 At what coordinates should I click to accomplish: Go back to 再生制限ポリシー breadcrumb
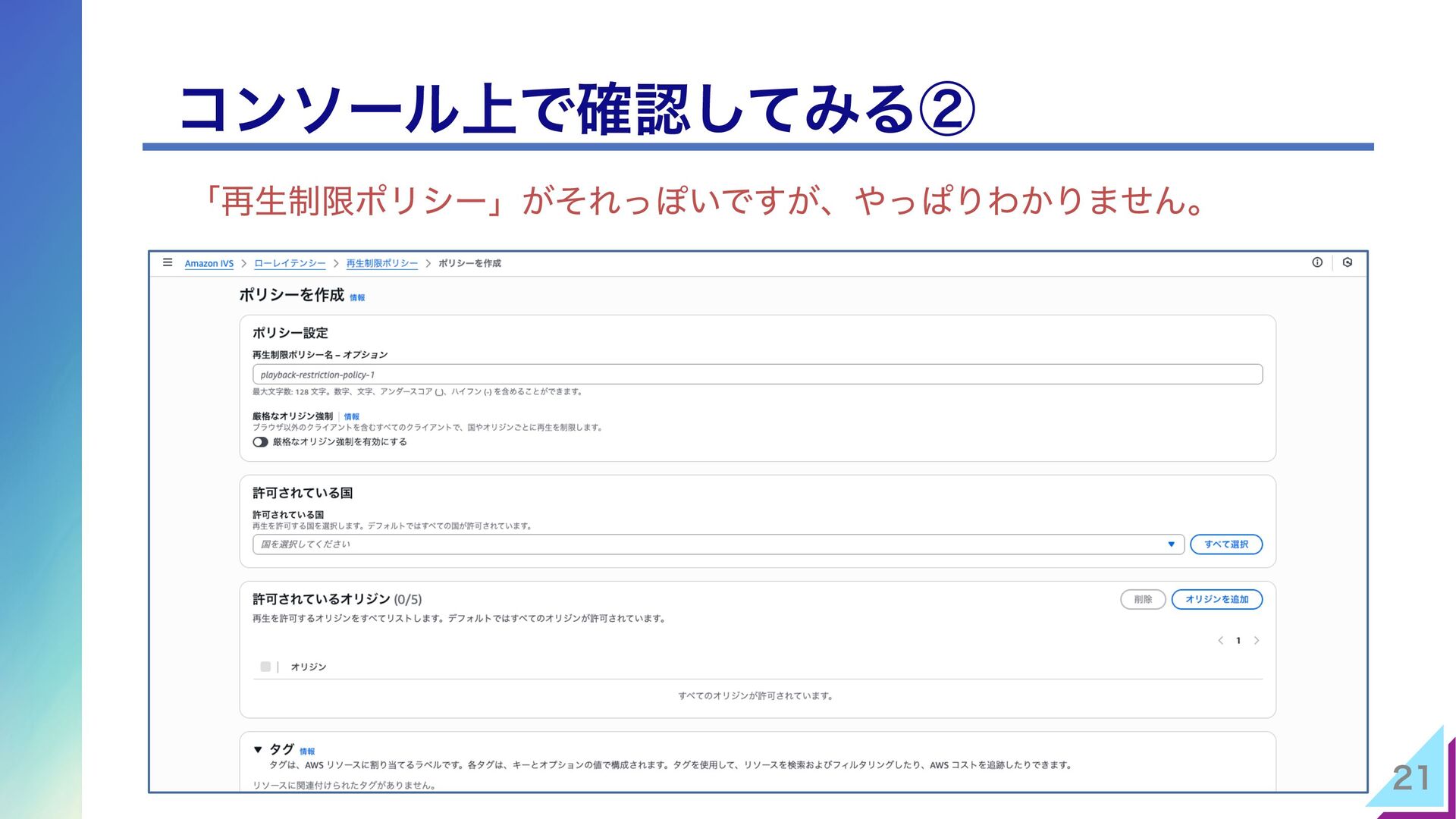tap(381, 263)
